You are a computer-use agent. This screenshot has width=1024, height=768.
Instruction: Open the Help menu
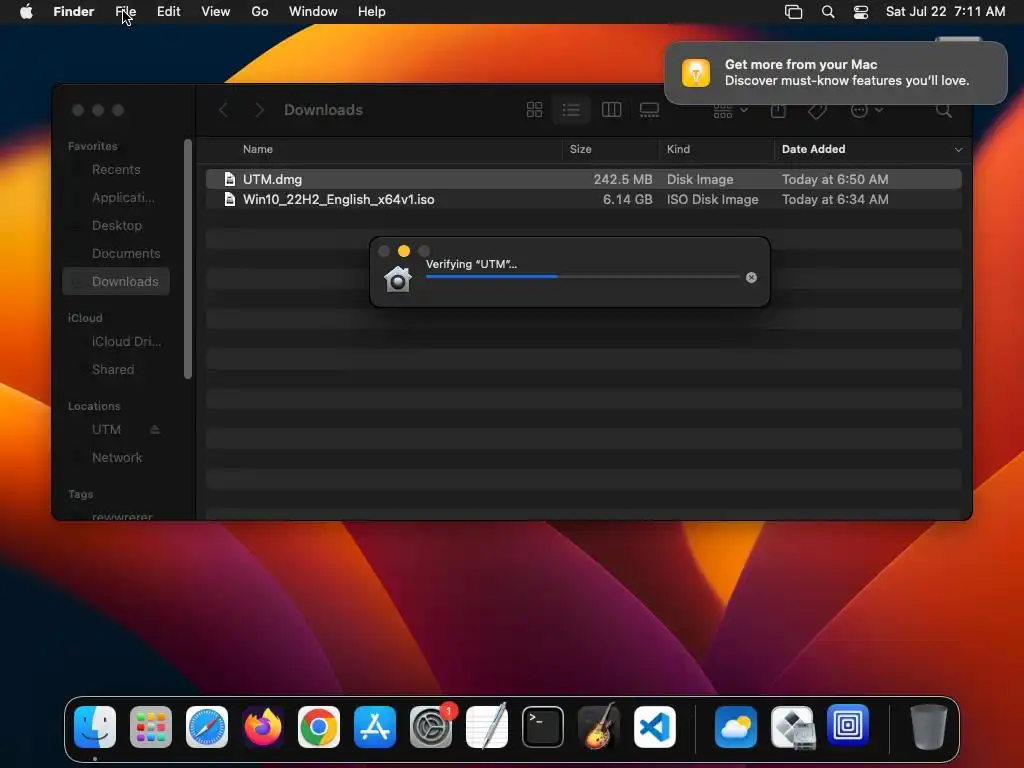tap(372, 12)
